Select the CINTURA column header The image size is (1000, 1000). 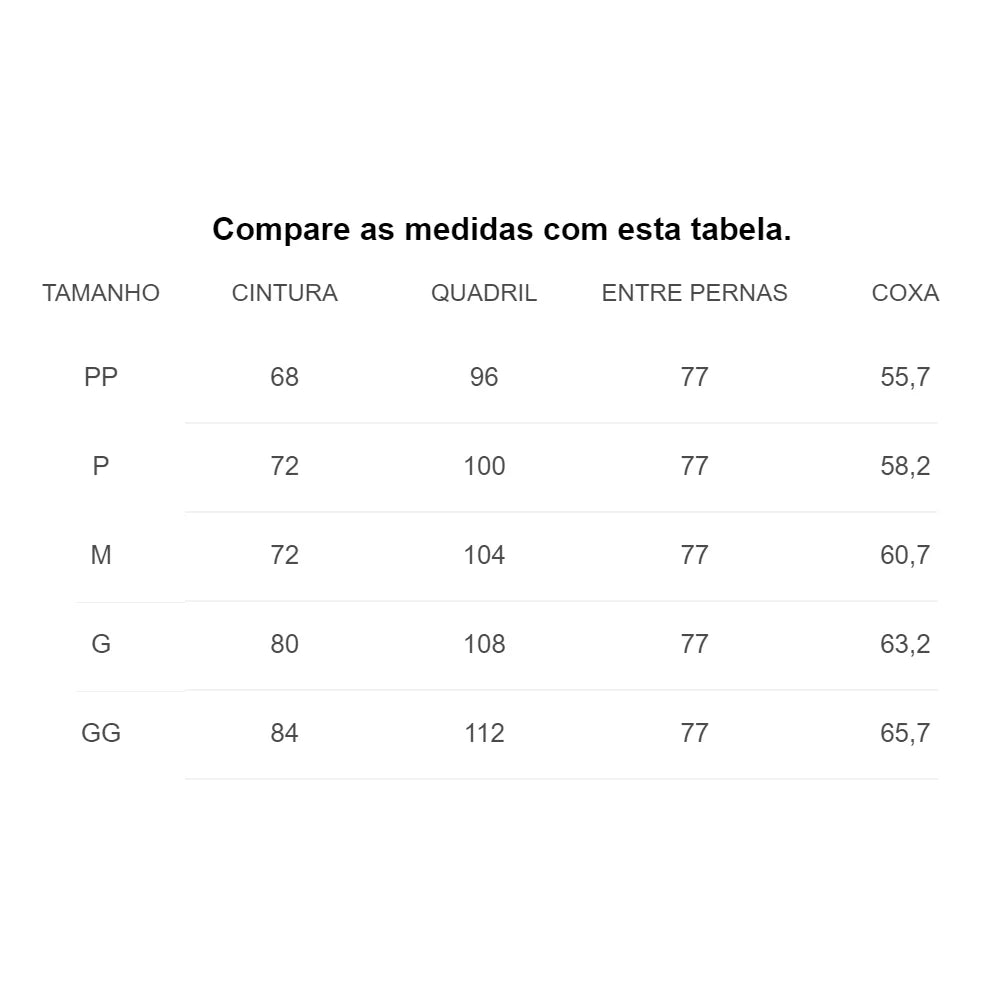click(284, 293)
